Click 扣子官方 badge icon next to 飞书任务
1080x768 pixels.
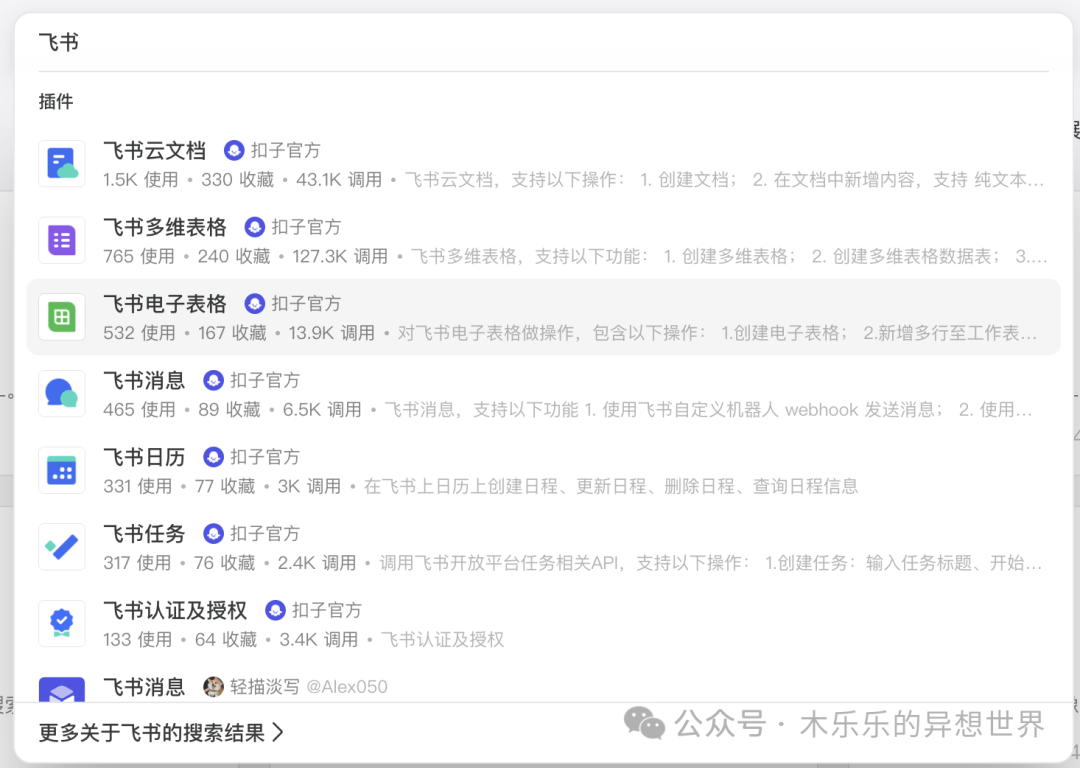(214, 533)
